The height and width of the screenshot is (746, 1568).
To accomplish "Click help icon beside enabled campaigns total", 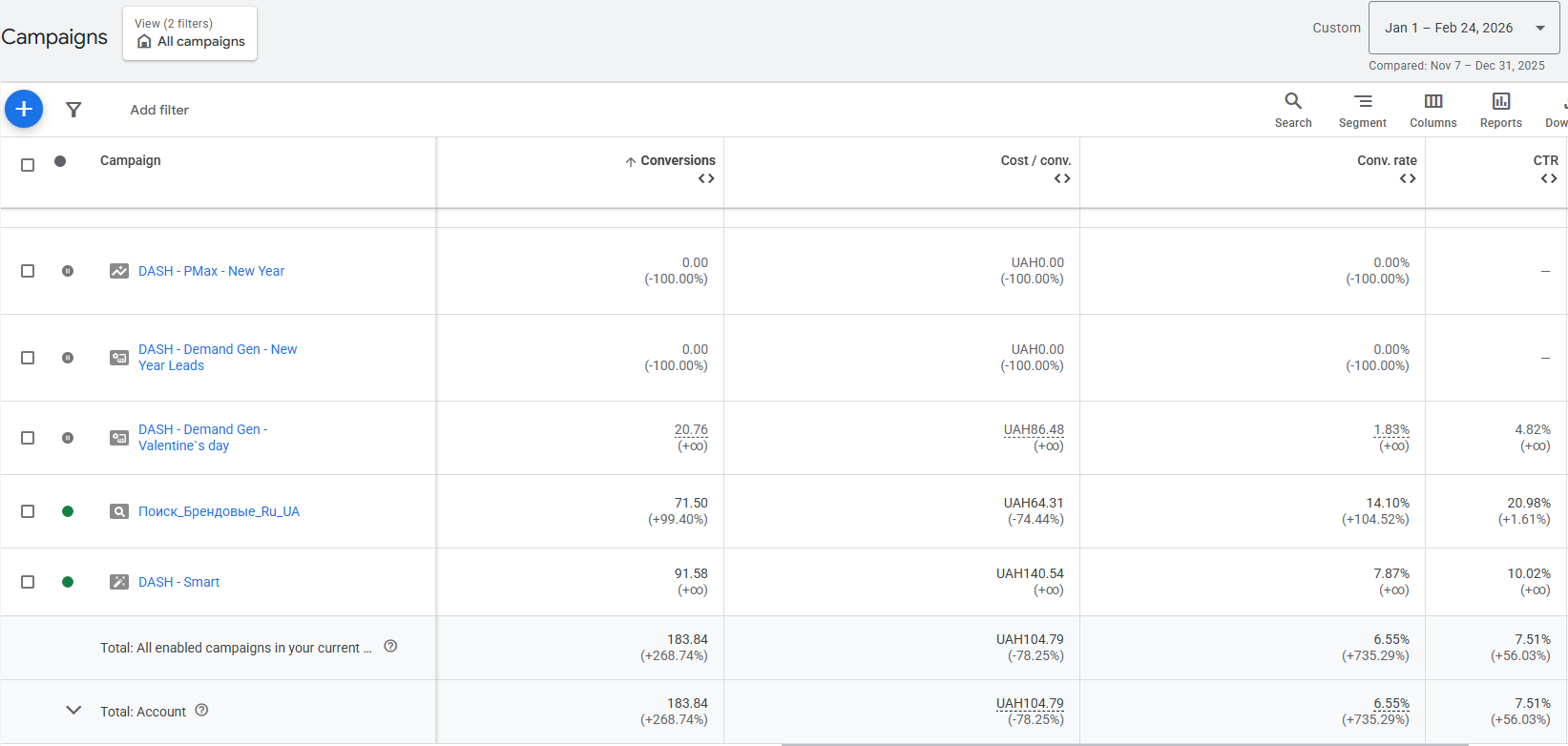I will click(390, 646).
